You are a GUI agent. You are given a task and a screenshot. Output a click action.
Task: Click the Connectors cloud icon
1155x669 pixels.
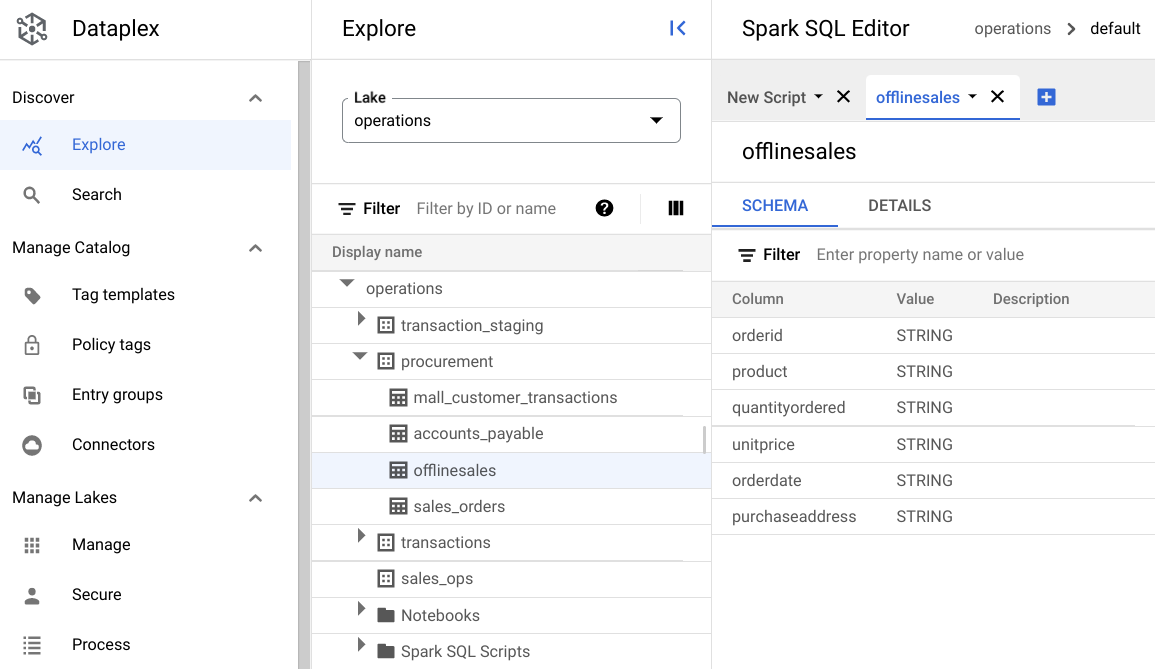[32, 445]
